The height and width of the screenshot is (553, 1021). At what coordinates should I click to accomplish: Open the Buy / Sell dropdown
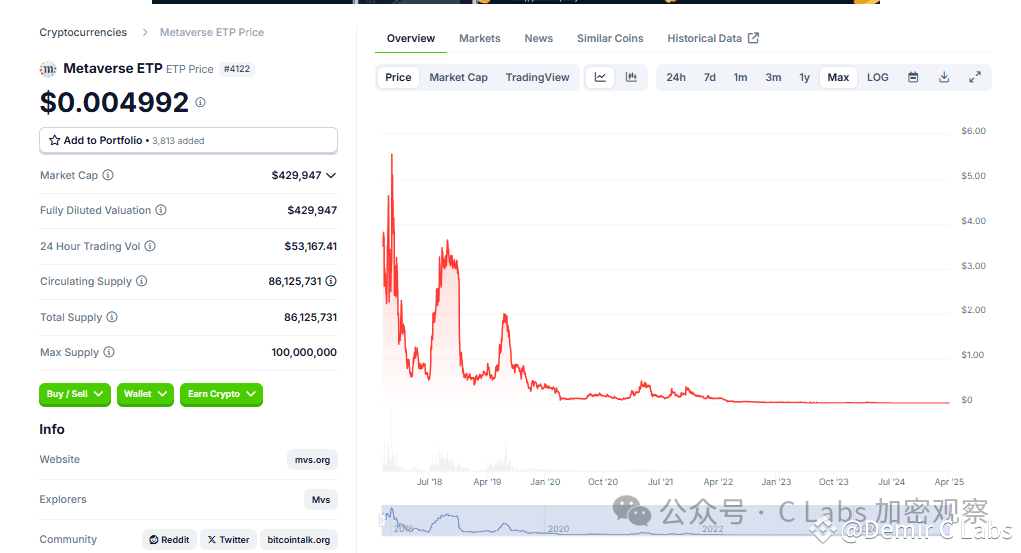(75, 394)
